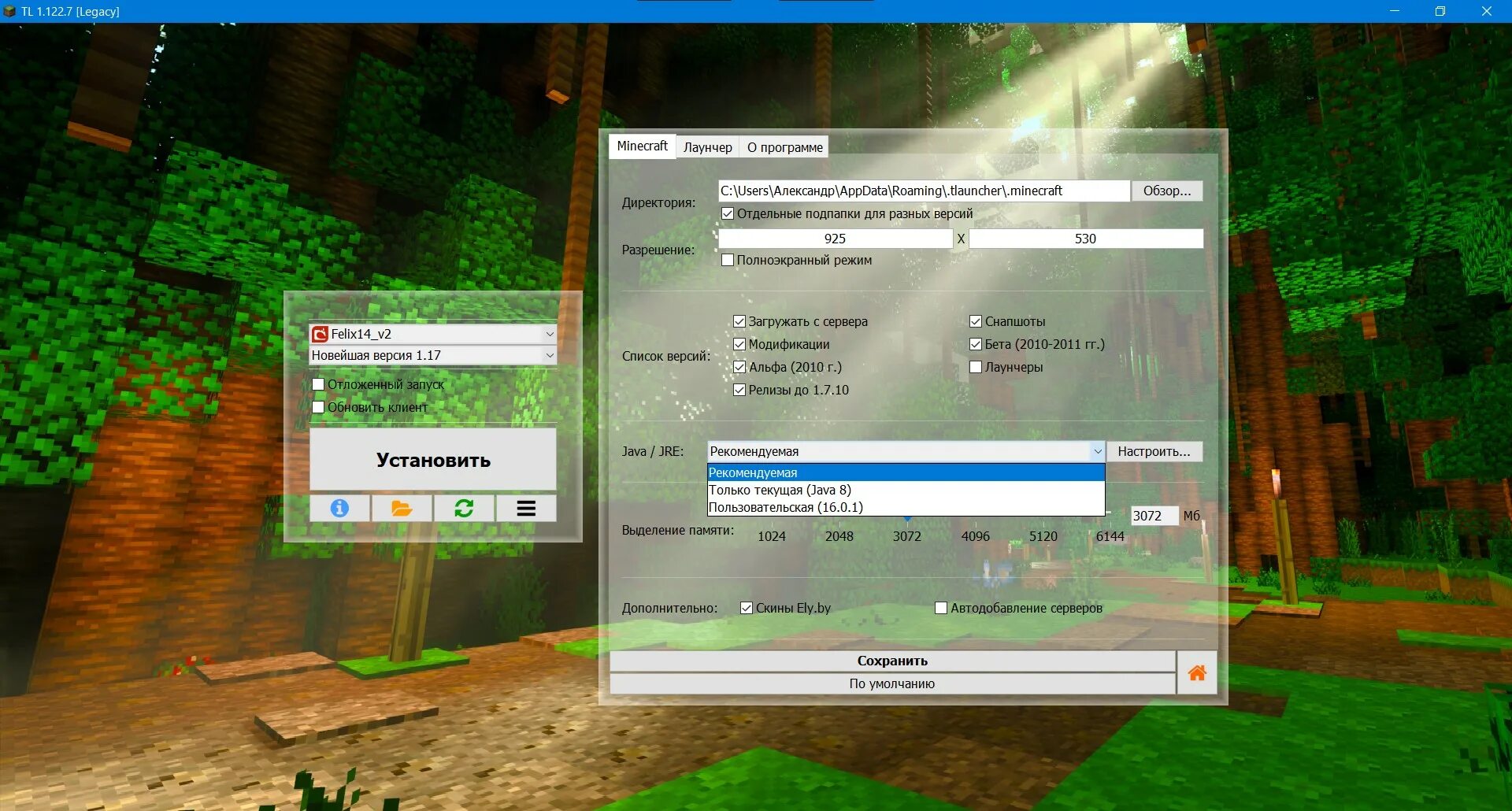Click 6144 mark on memory slider

[x=1110, y=536]
